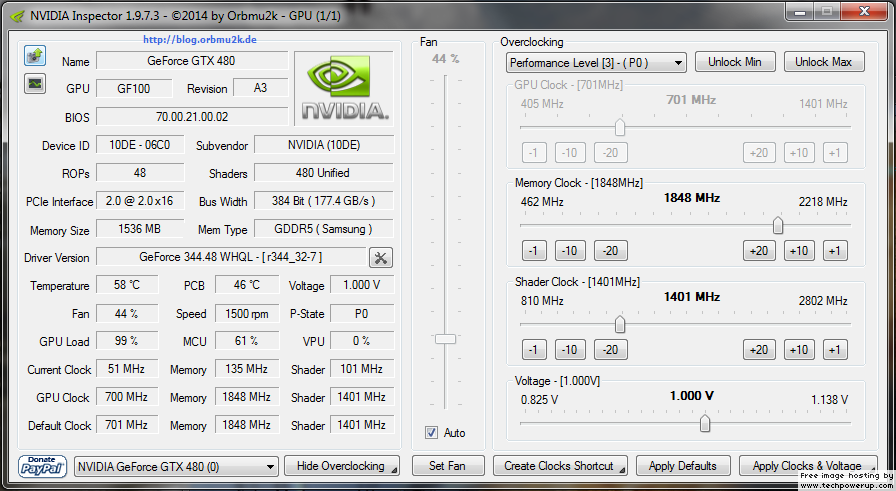The image size is (896, 491).
Task: Increase Shader Clock by 20 MHz
Action: point(759,349)
